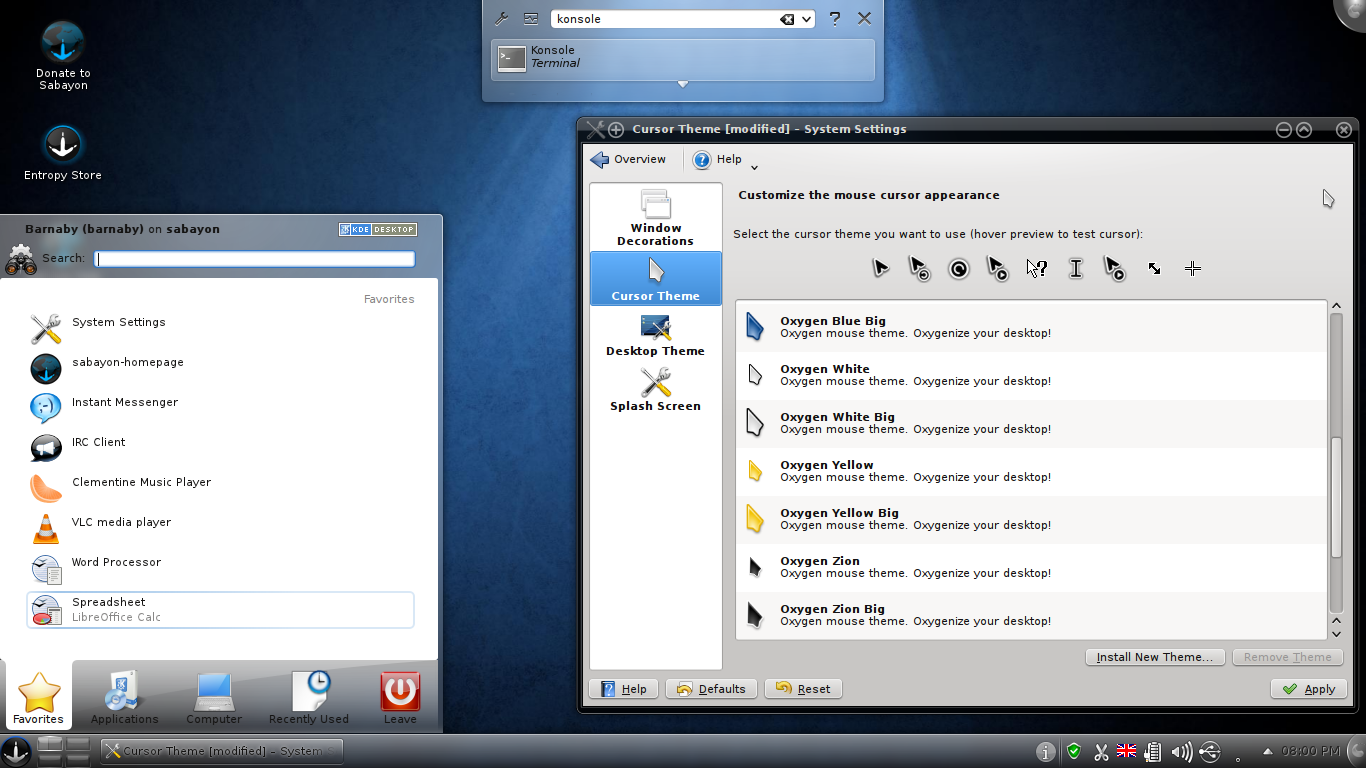Select the Oxygen Yellow cursor theme
This screenshot has width=1366, height=768.
click(x=1031, y=471)
